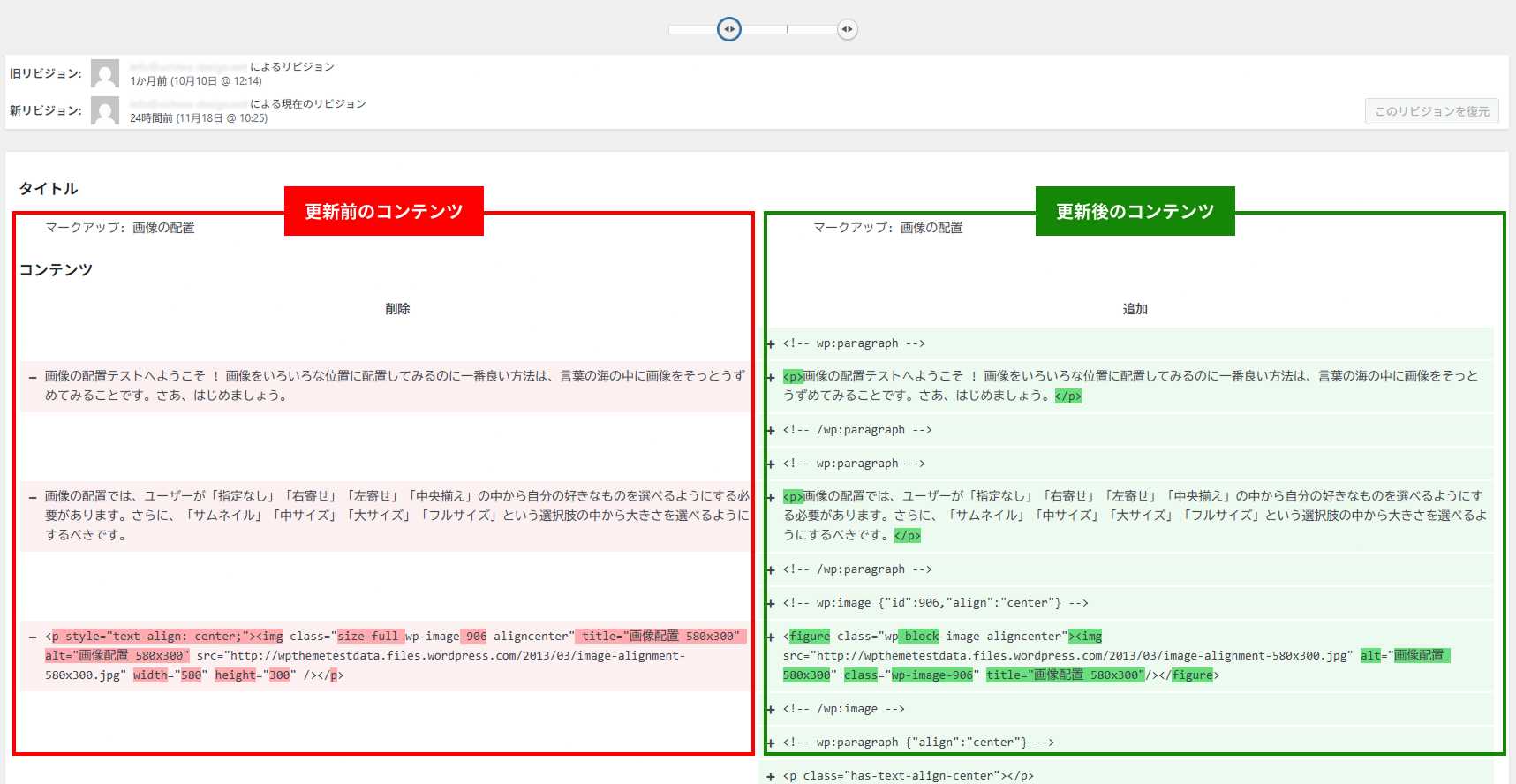Click the right revision slider handle
This screenshot has height=784, width=1516.
tap(847, 29)
